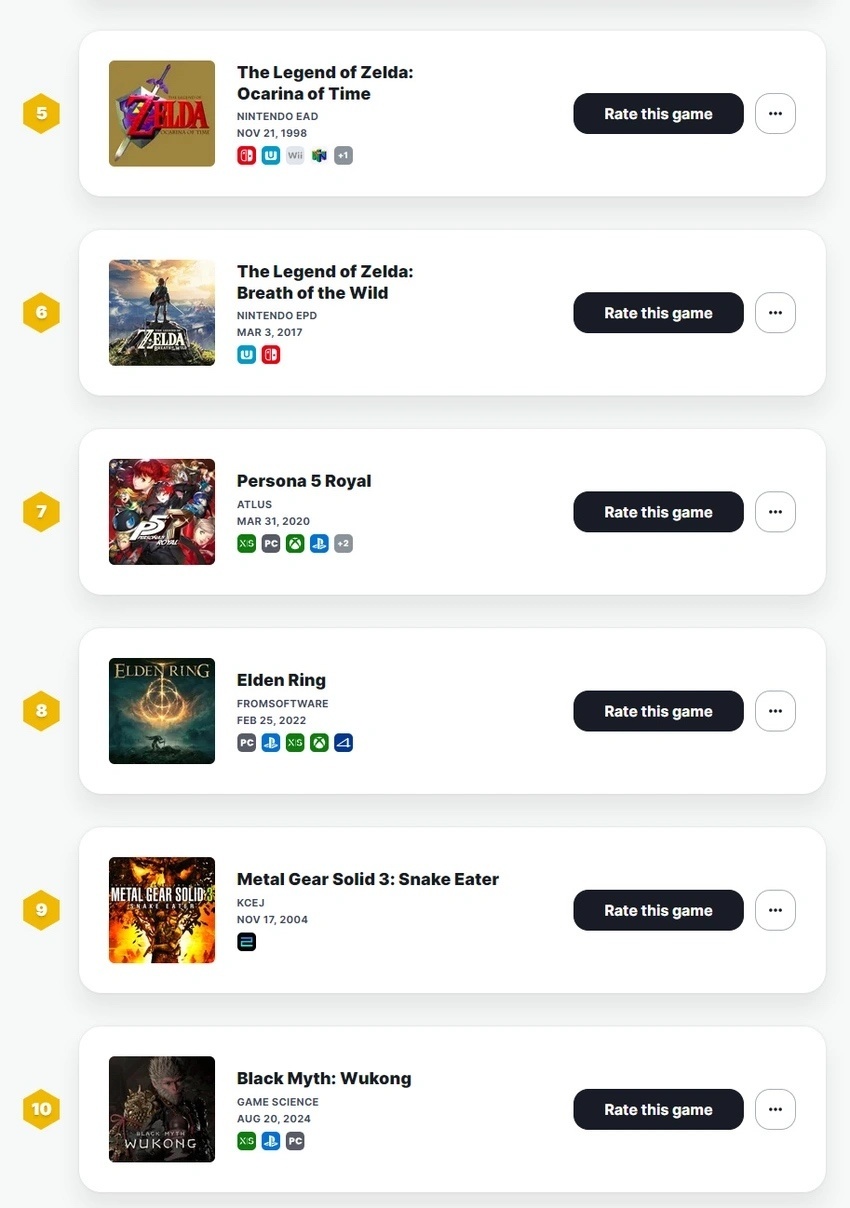
Task: Click the PlayStation icon under Black Myth: Wukong
Action: (270, 1140)
